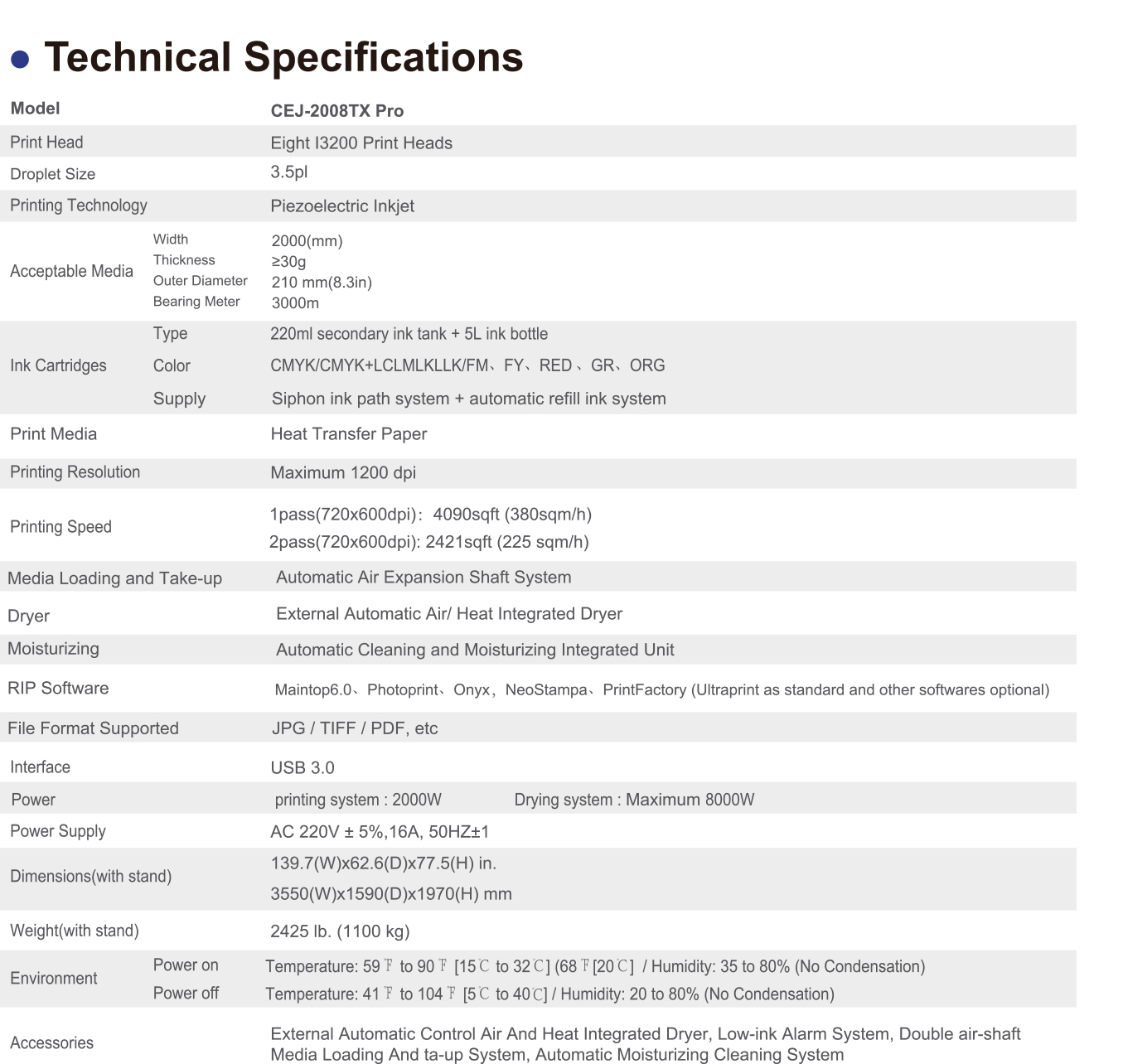
Task: Click the Ink Cartridges Color value line
Action: (467, 365)
